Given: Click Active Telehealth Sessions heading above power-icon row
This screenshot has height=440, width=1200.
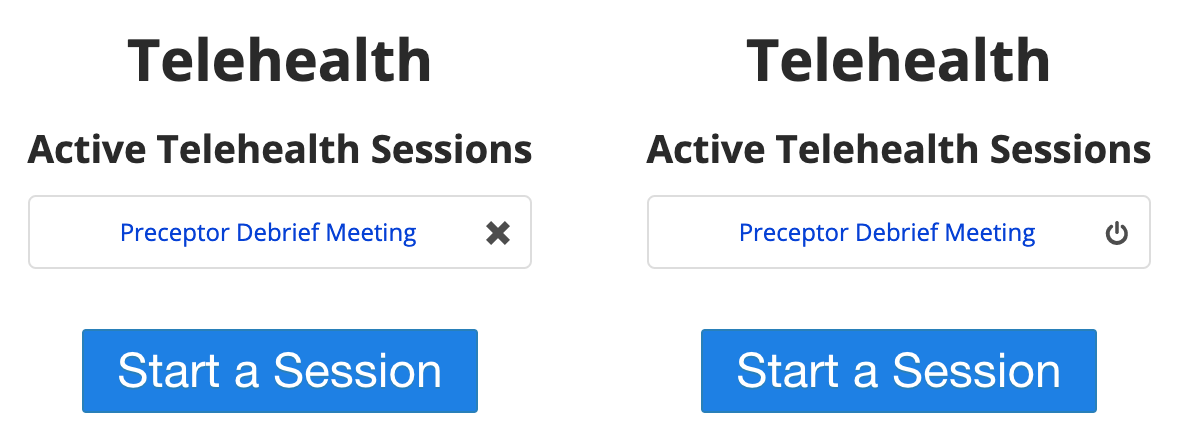Looking at the screenshot, I should coord(899,150).
